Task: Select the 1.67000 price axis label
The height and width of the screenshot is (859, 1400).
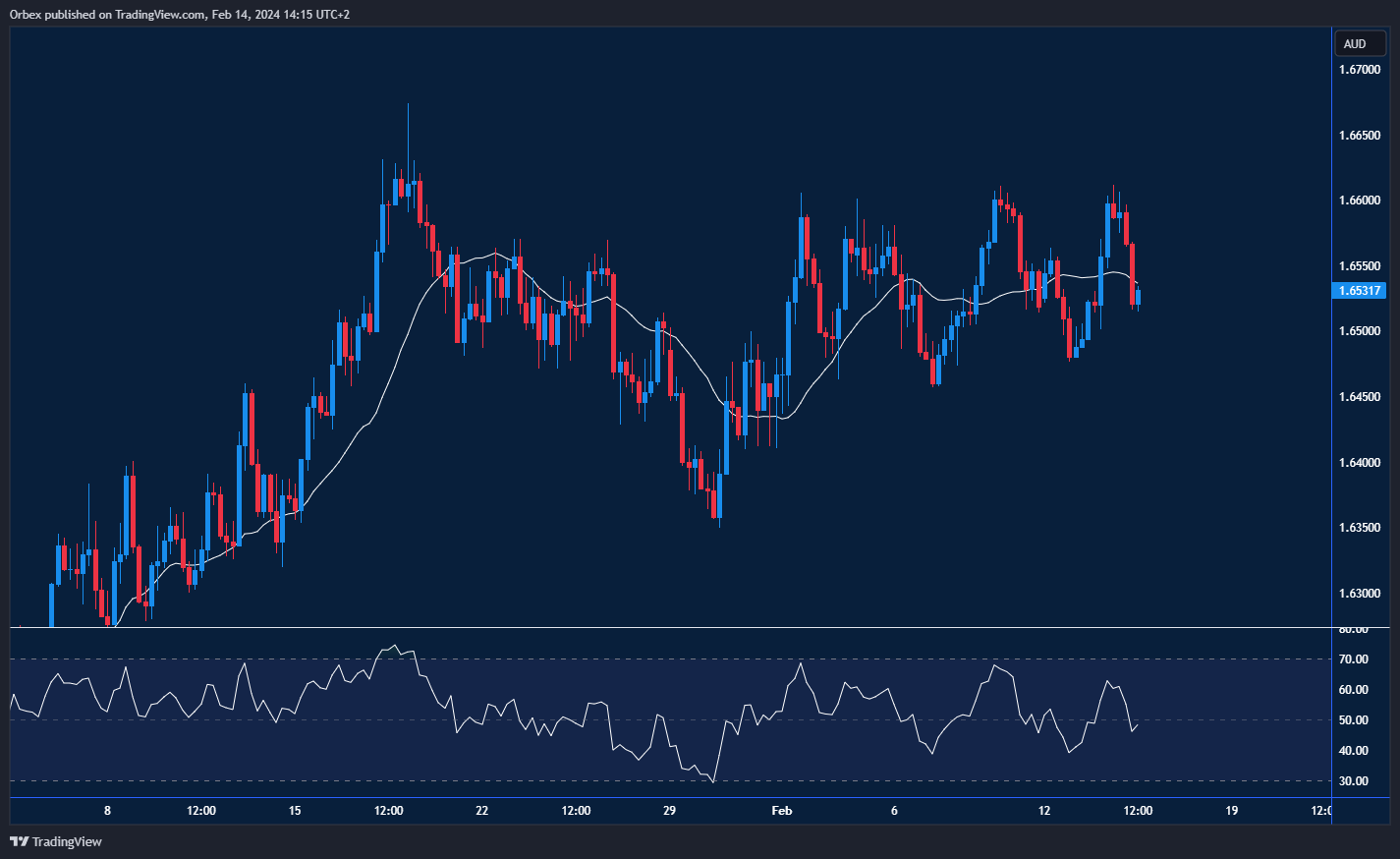Action: coord(1360,70)
